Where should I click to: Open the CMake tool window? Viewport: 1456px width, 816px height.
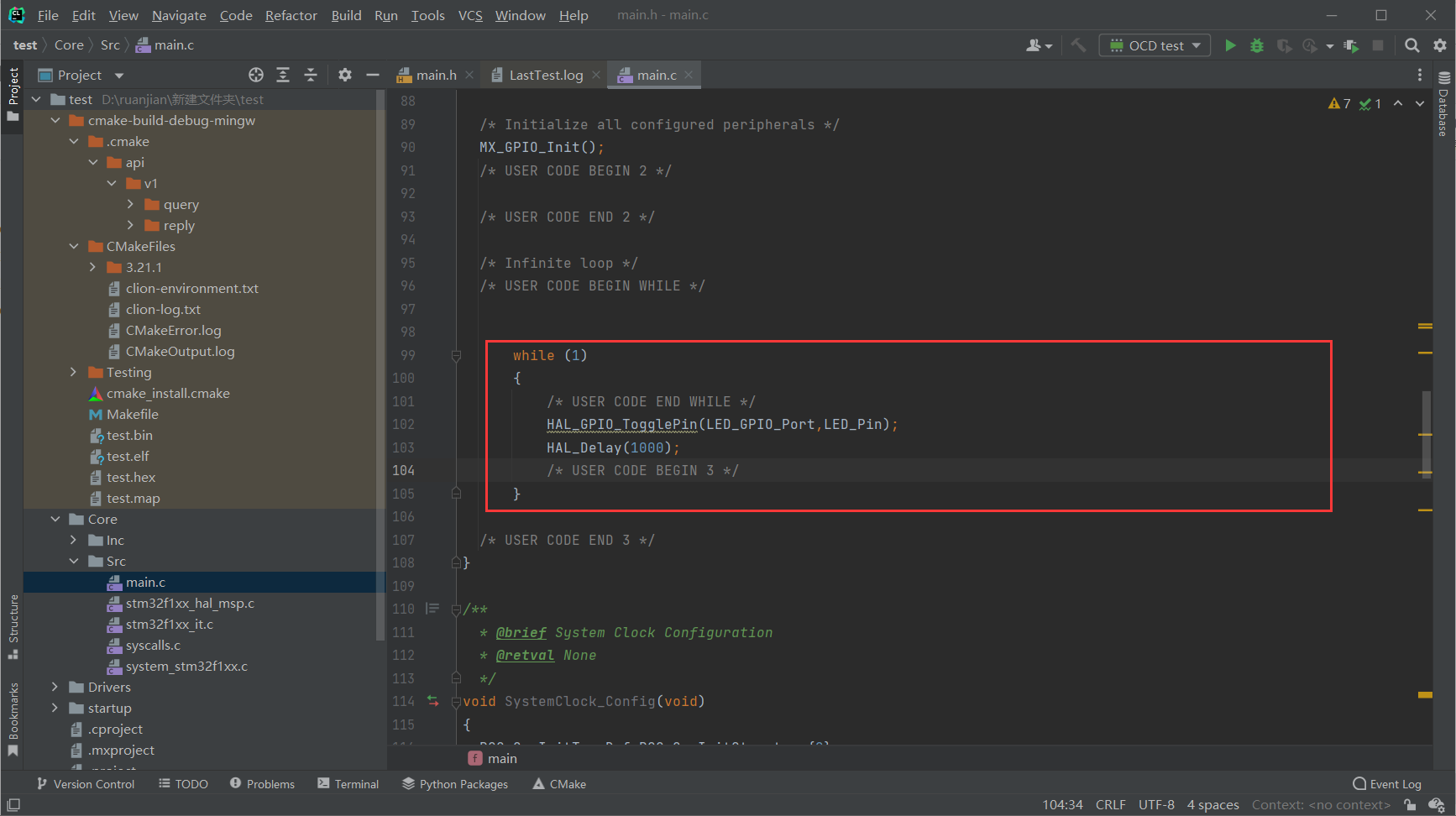coord(559,783)
